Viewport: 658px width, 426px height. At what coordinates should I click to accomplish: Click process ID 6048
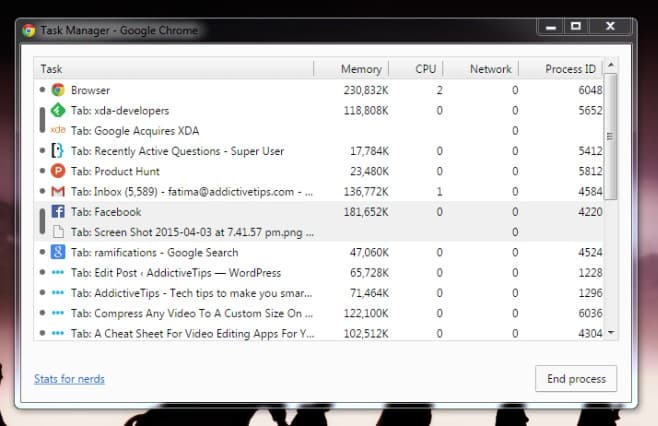[590, 90]
